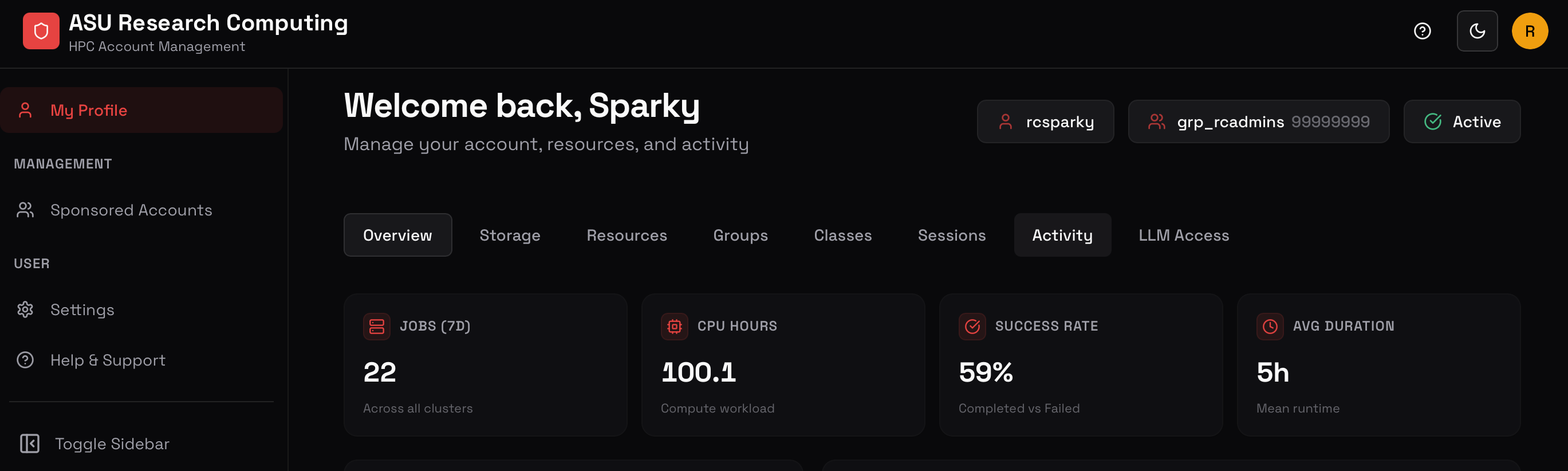The height and width of the screenshot is (471, 1568).
Task: Select the Sessions tab
Action: click(951, 235)
